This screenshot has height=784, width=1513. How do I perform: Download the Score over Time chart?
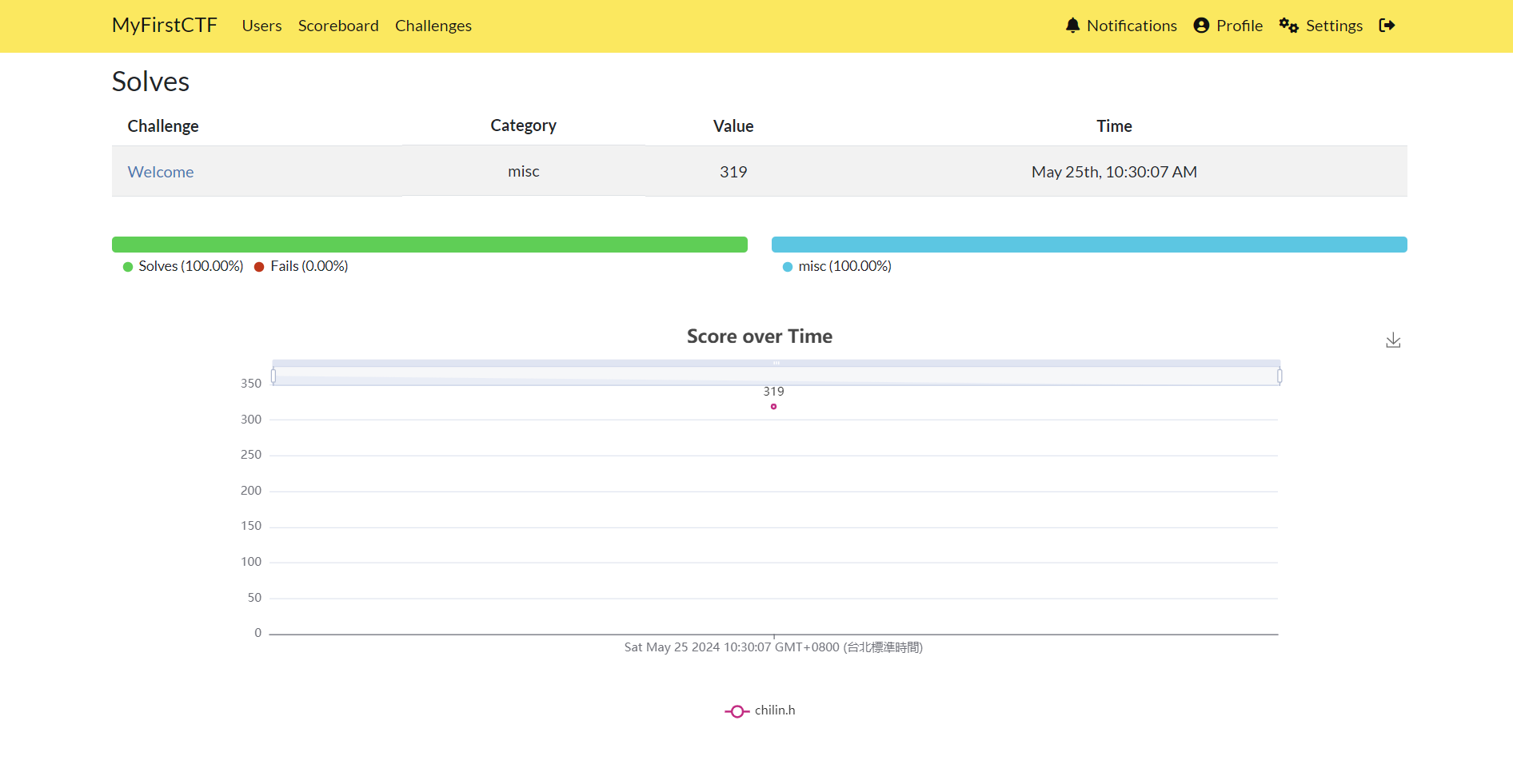(x=1393, y=340)
